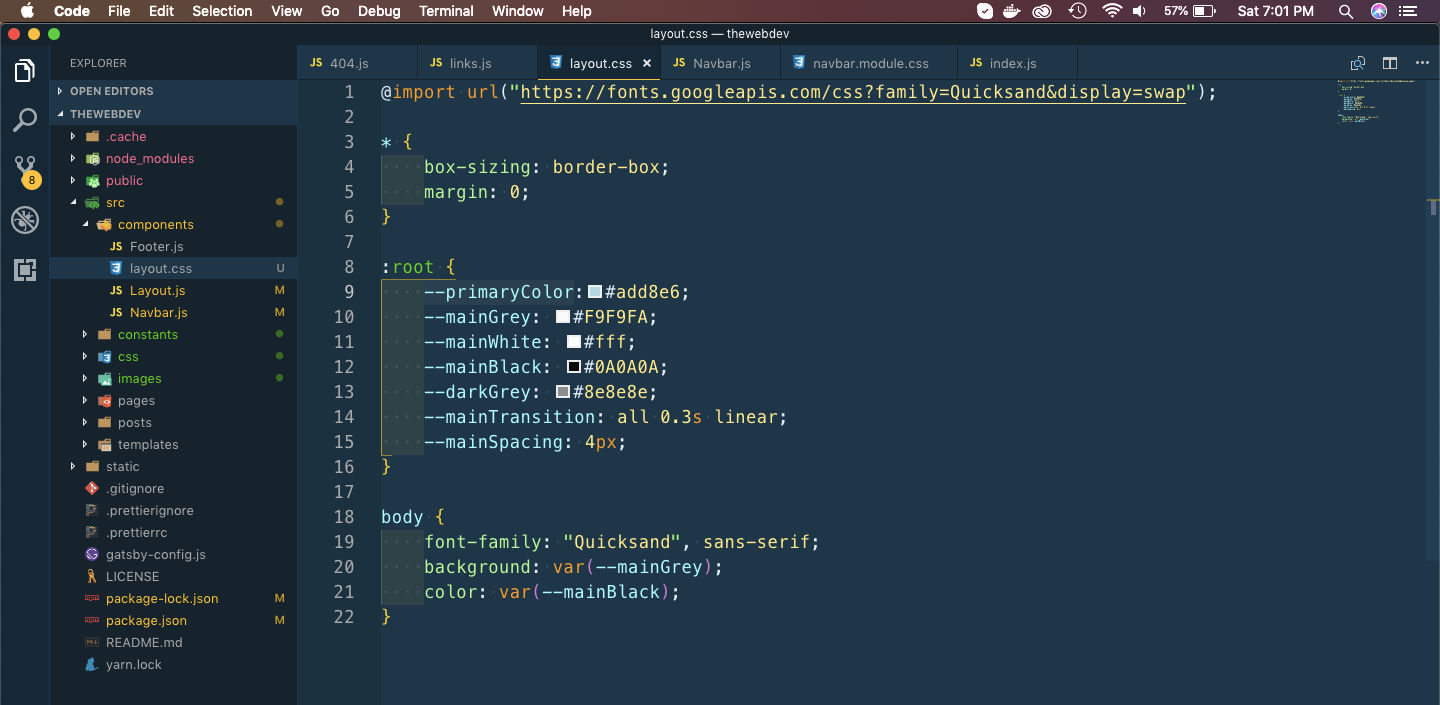Click line number 17 in the gutter

tap(344, 492)
